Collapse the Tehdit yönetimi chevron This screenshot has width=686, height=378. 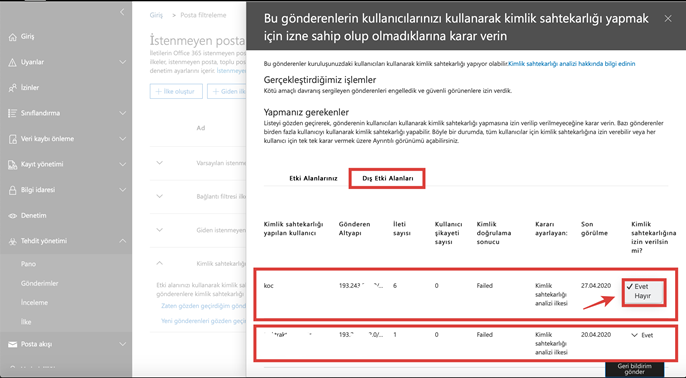point(122,241)
